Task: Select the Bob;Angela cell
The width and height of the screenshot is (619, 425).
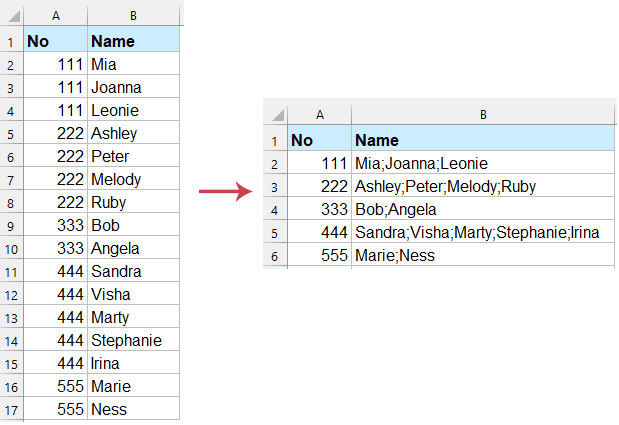Action: [482, 209]
